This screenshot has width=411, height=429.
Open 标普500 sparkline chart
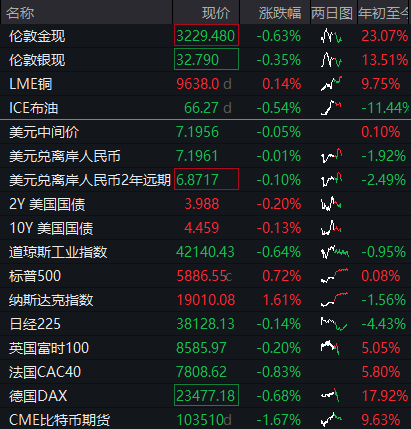tap(335, 276)
